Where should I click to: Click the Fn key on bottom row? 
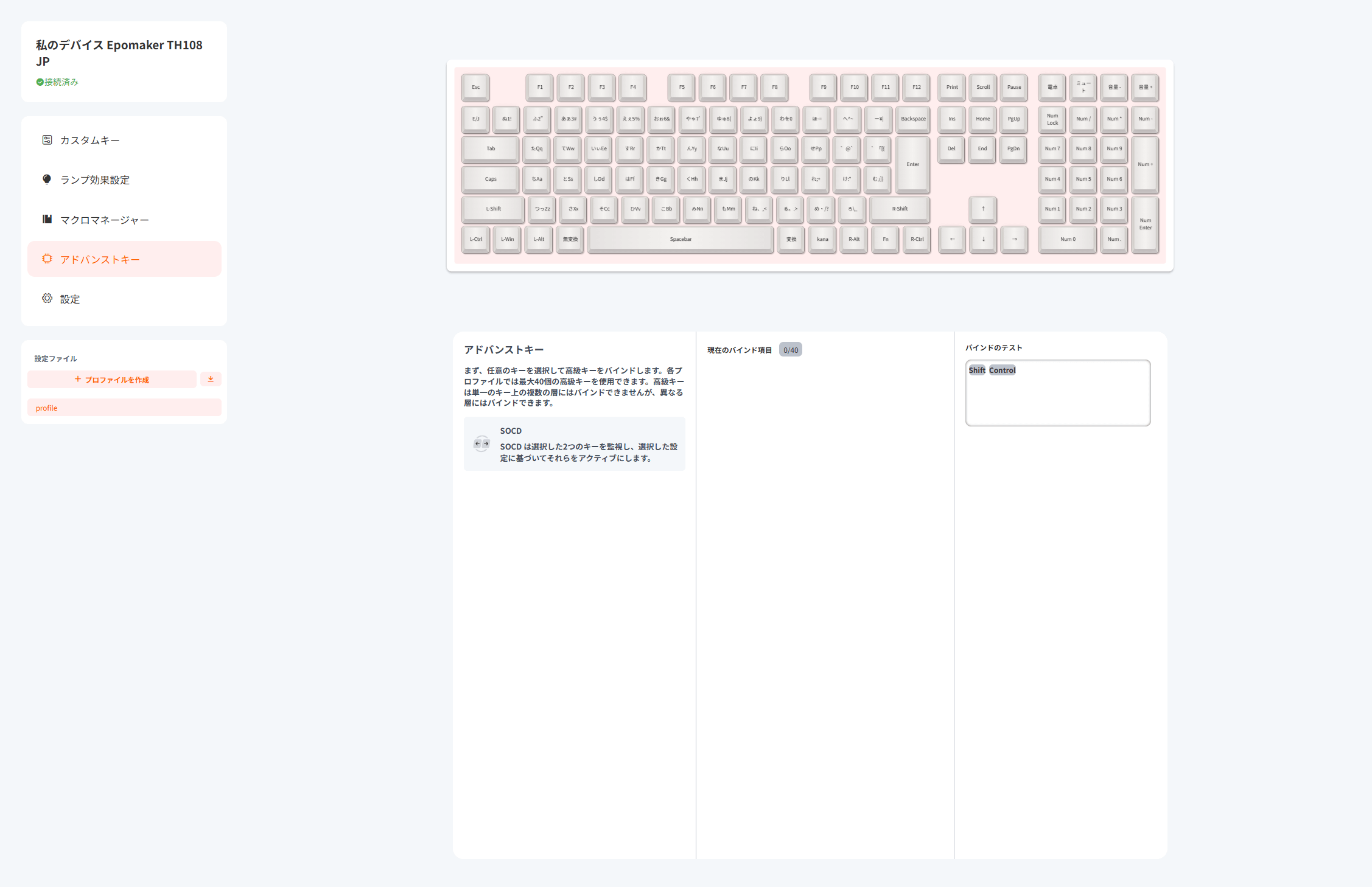click(x=885, y=239)
